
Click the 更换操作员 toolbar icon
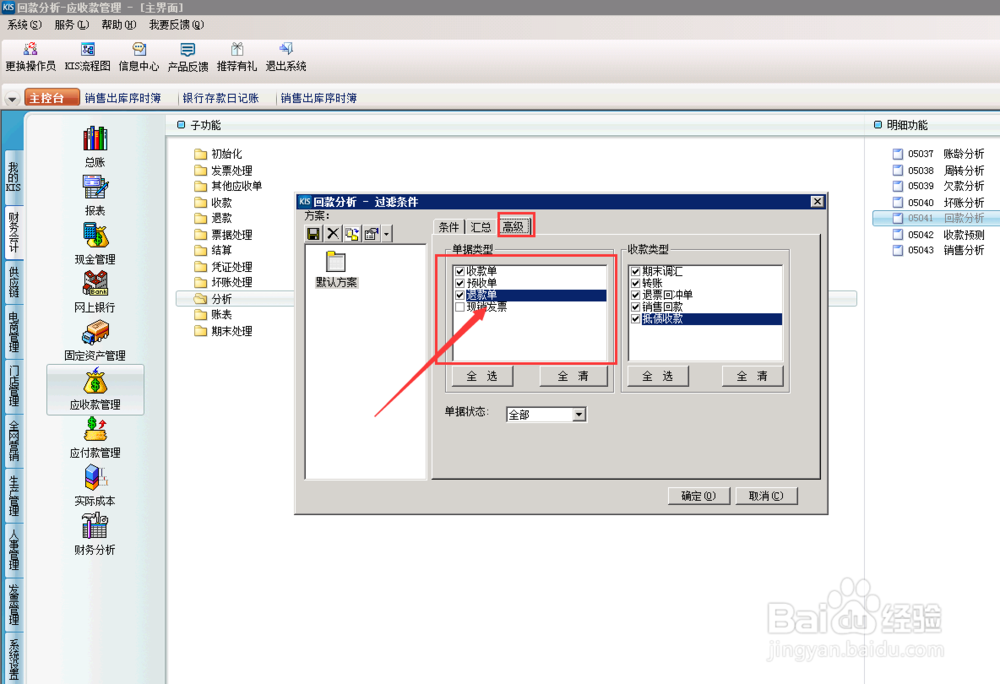click(x=30, y=56)
